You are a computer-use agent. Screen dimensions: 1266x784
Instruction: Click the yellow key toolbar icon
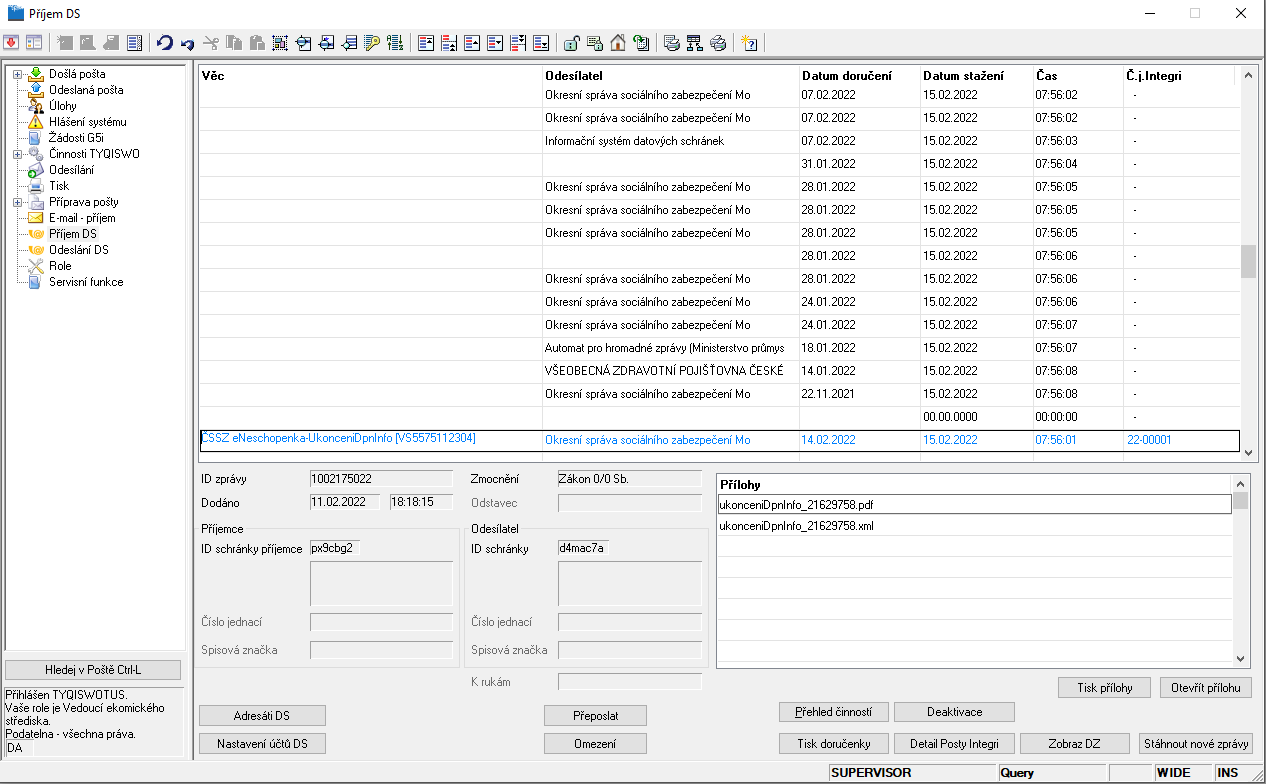372,43
